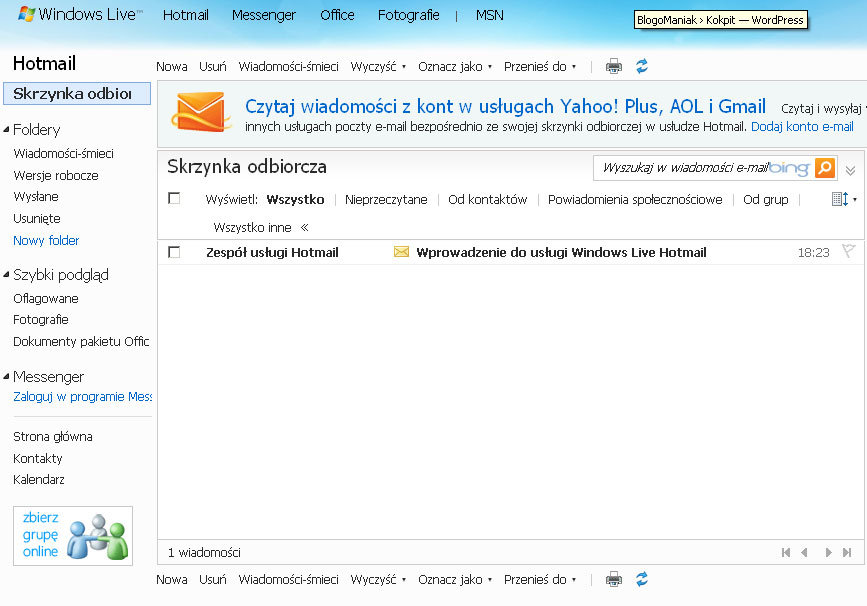Click the bottom toolbar refresh icon
This screenshot has height=606, width=867.
point(641,579)
